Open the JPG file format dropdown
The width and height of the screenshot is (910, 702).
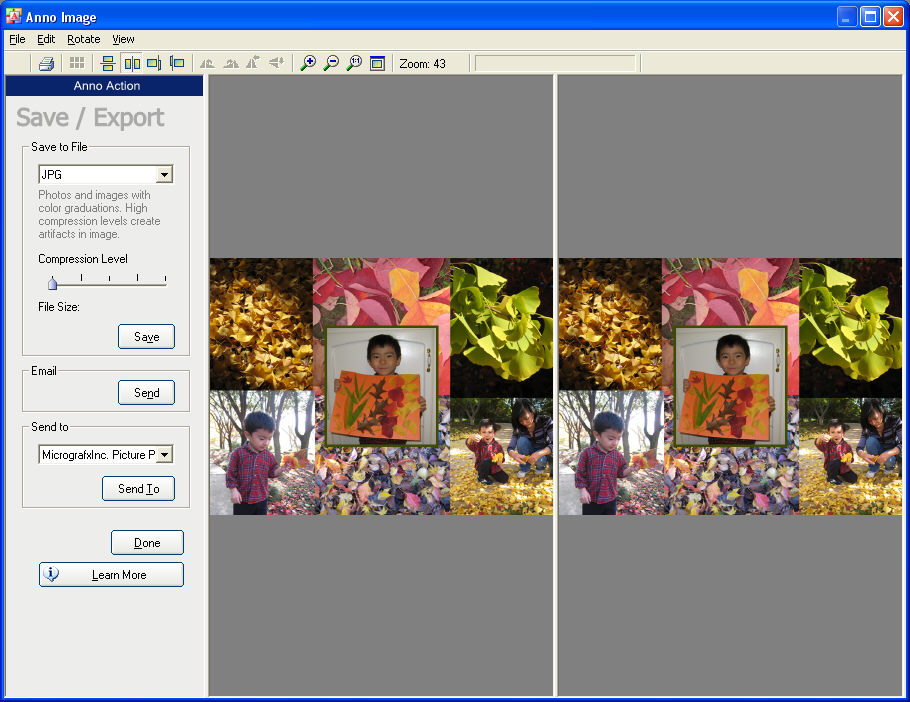click(x=165, y=175)
